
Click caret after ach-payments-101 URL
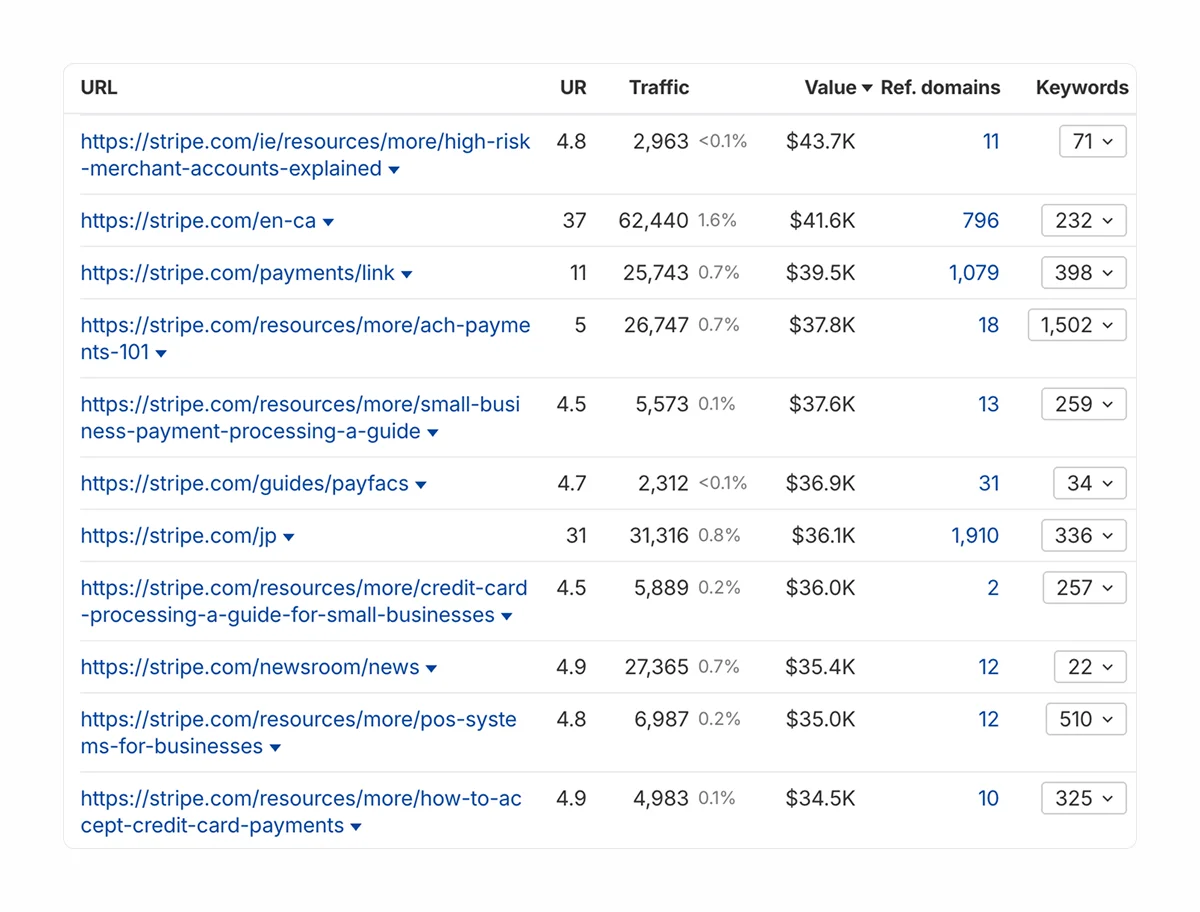[x=161, y=354]
